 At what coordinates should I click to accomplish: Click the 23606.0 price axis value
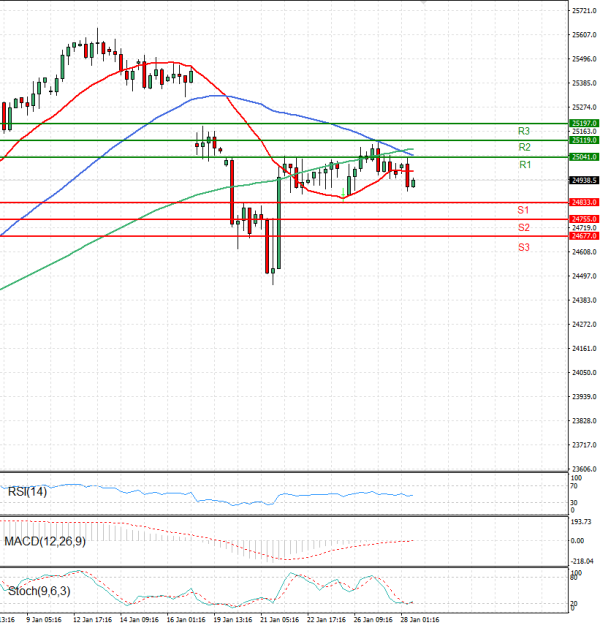[x=584, y=469]
